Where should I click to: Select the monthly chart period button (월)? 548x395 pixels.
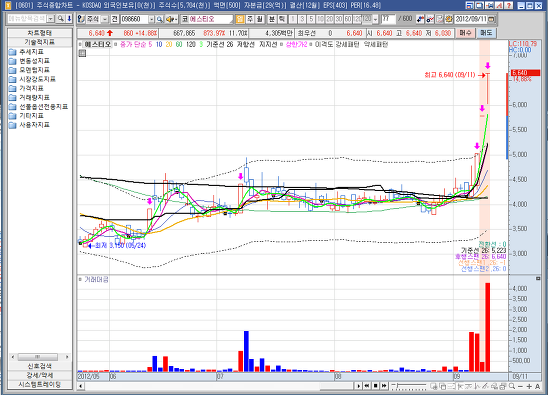coord(259,19)
